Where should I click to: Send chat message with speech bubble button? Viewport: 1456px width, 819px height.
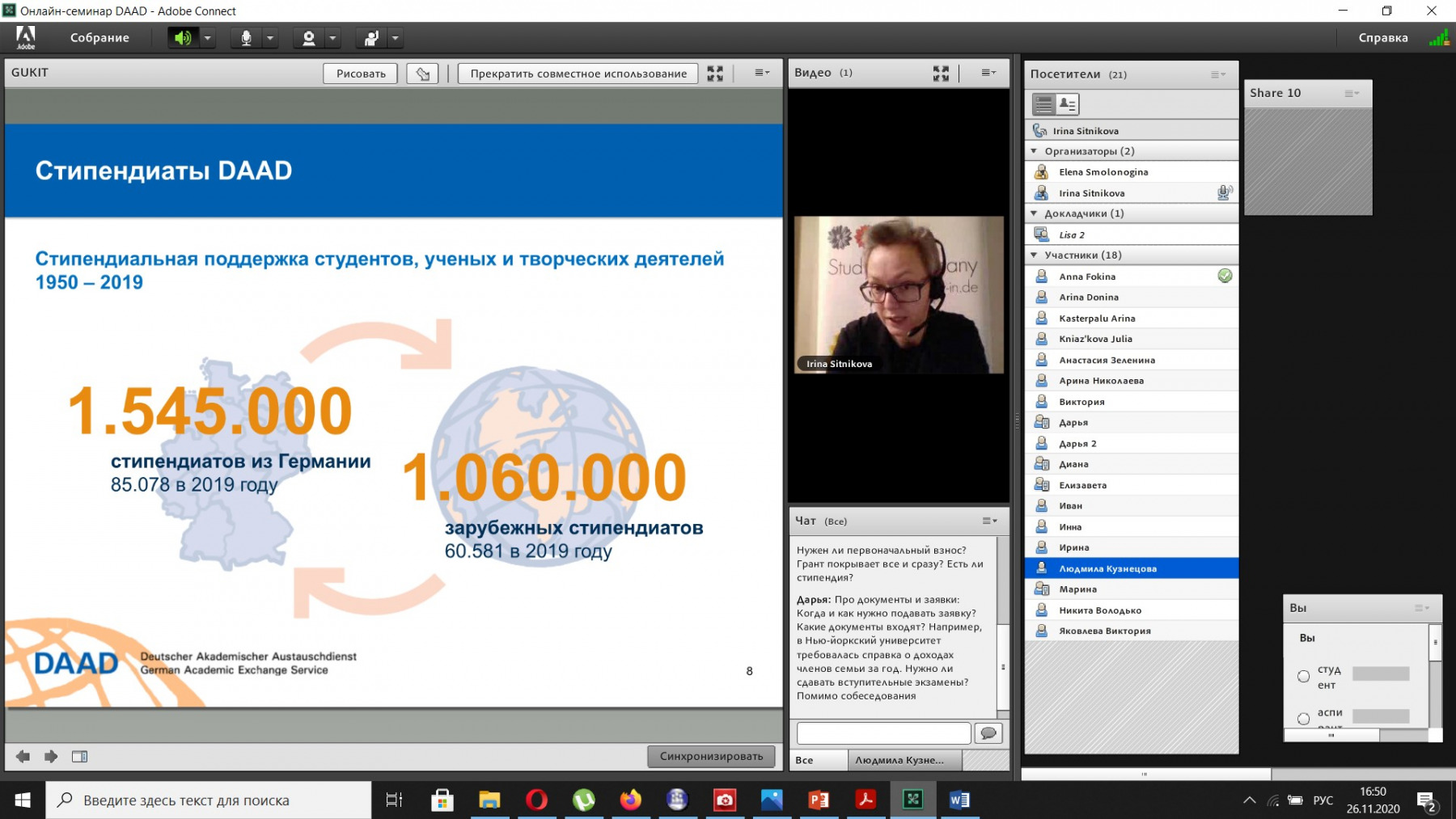[988, 733]
